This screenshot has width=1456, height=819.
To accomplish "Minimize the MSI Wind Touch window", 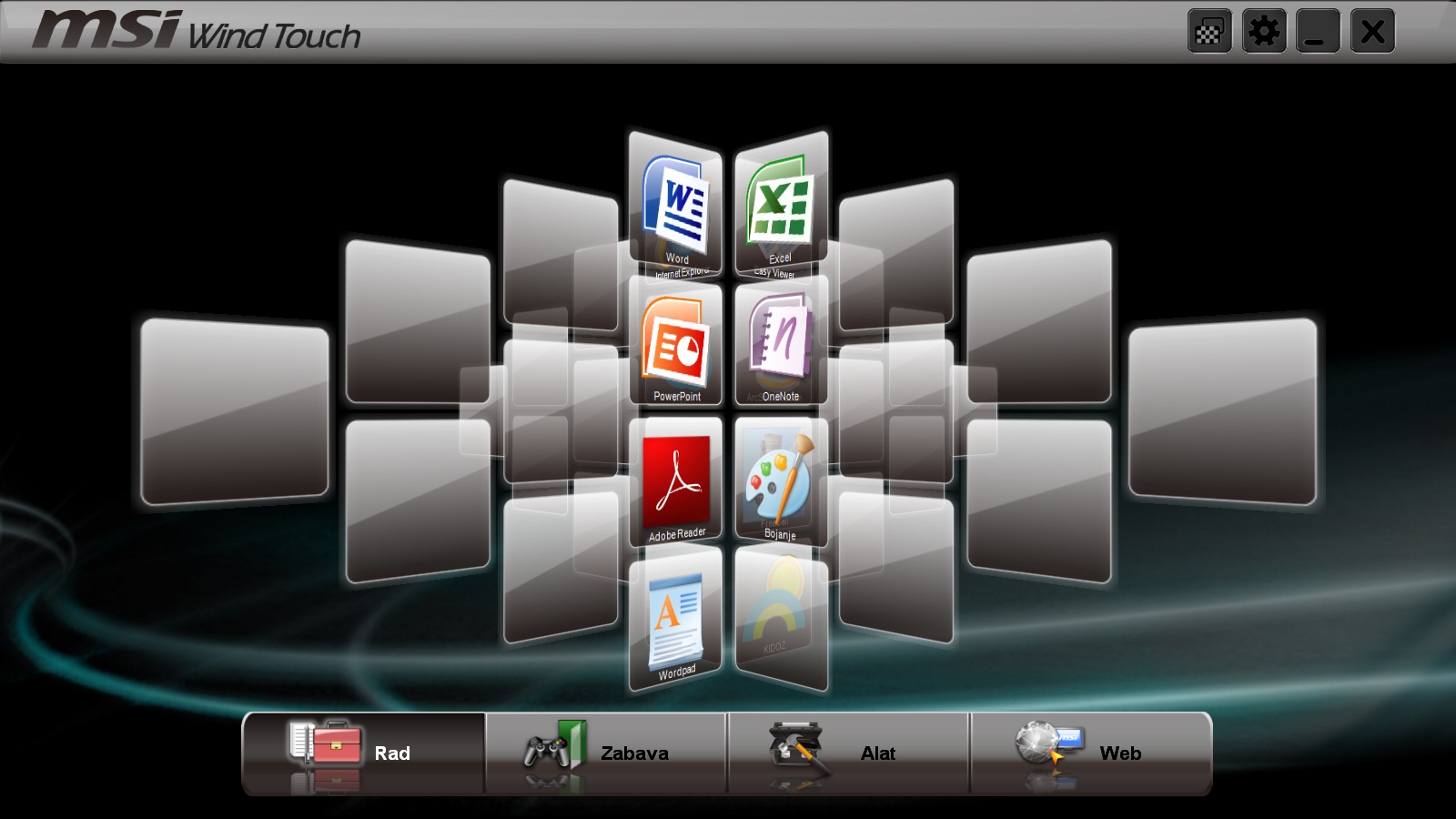I will (1318, 32).
